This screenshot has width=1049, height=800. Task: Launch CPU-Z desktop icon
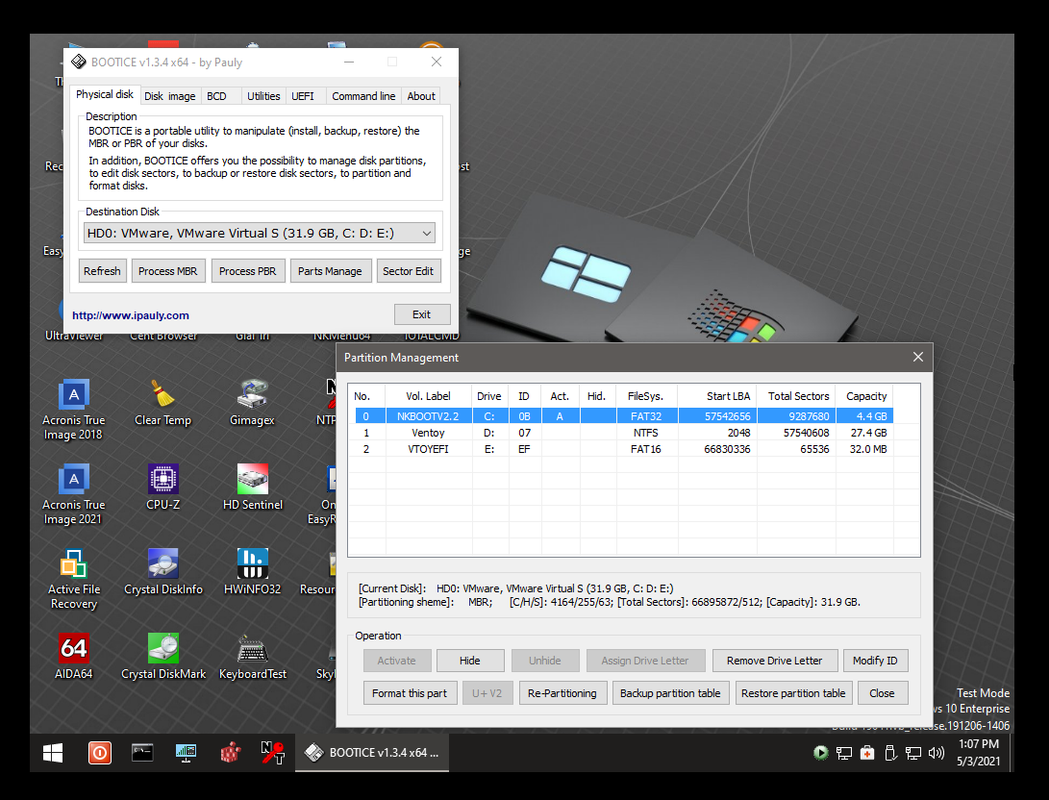[x=163, y=487]
